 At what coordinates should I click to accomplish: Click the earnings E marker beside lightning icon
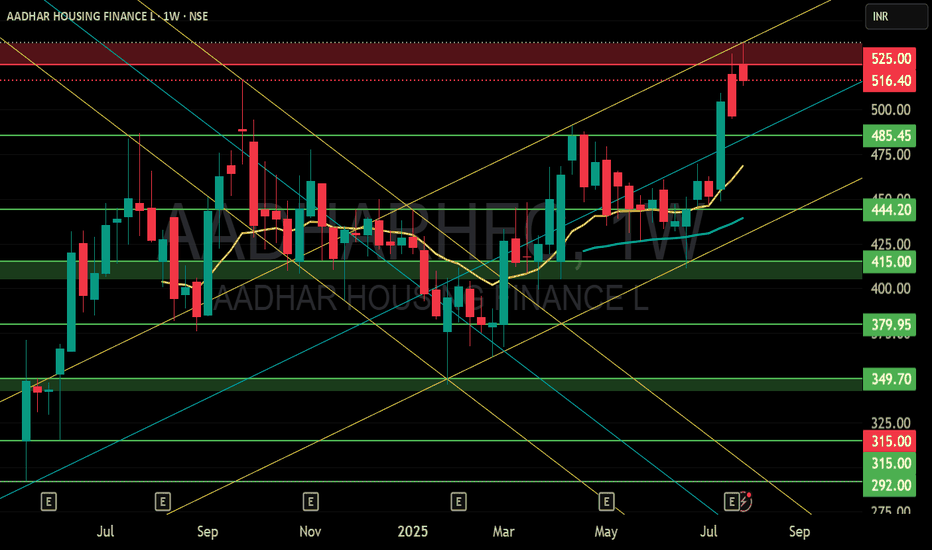click(732, 502)
